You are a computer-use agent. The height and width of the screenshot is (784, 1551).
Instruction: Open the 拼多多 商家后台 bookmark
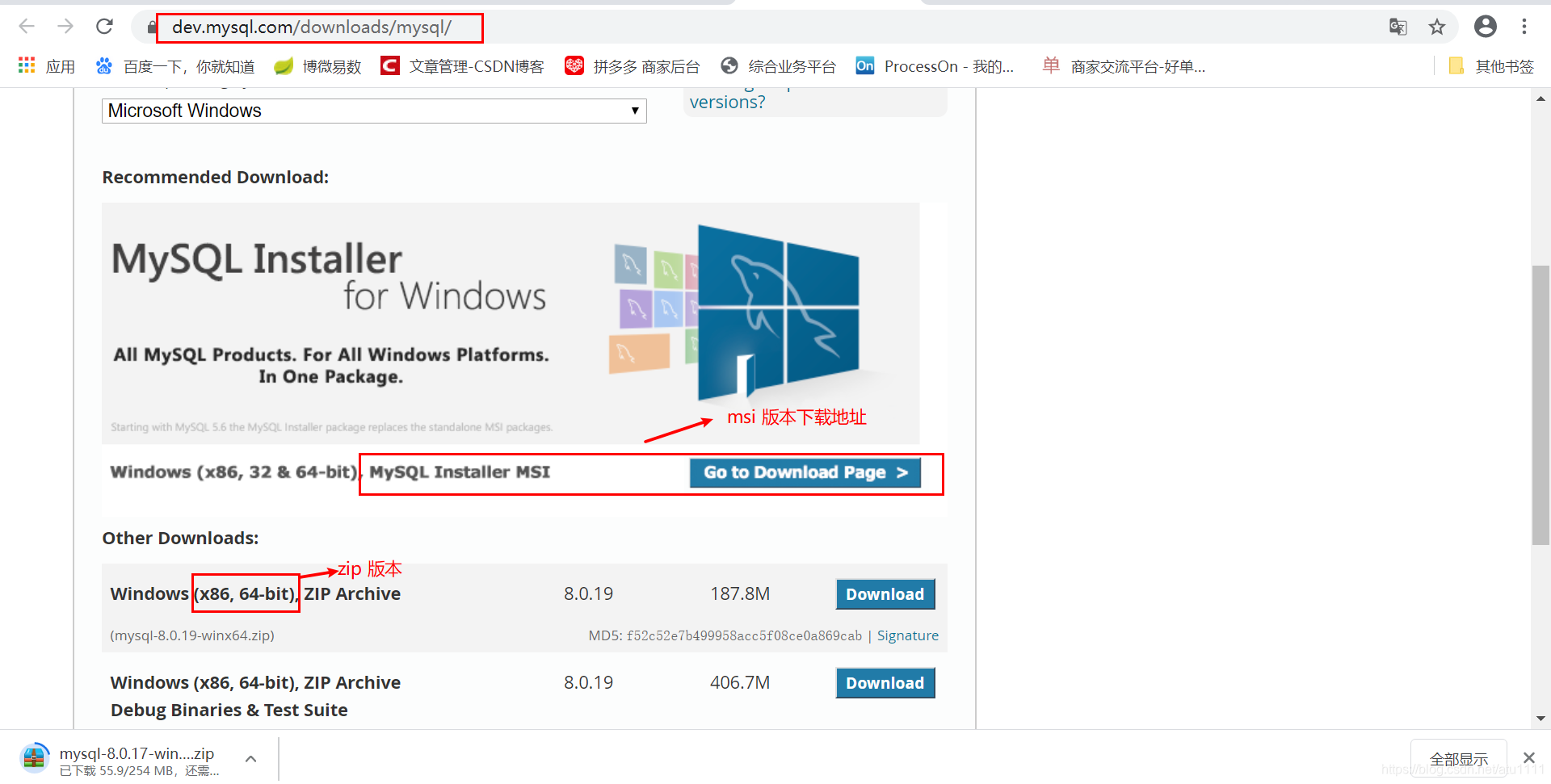coord(633,66)
